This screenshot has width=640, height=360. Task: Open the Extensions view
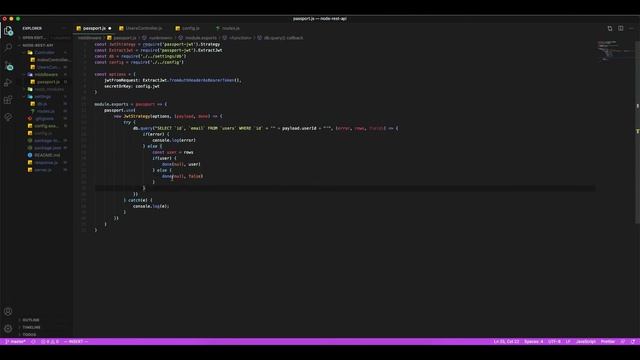tap(8, 100)
